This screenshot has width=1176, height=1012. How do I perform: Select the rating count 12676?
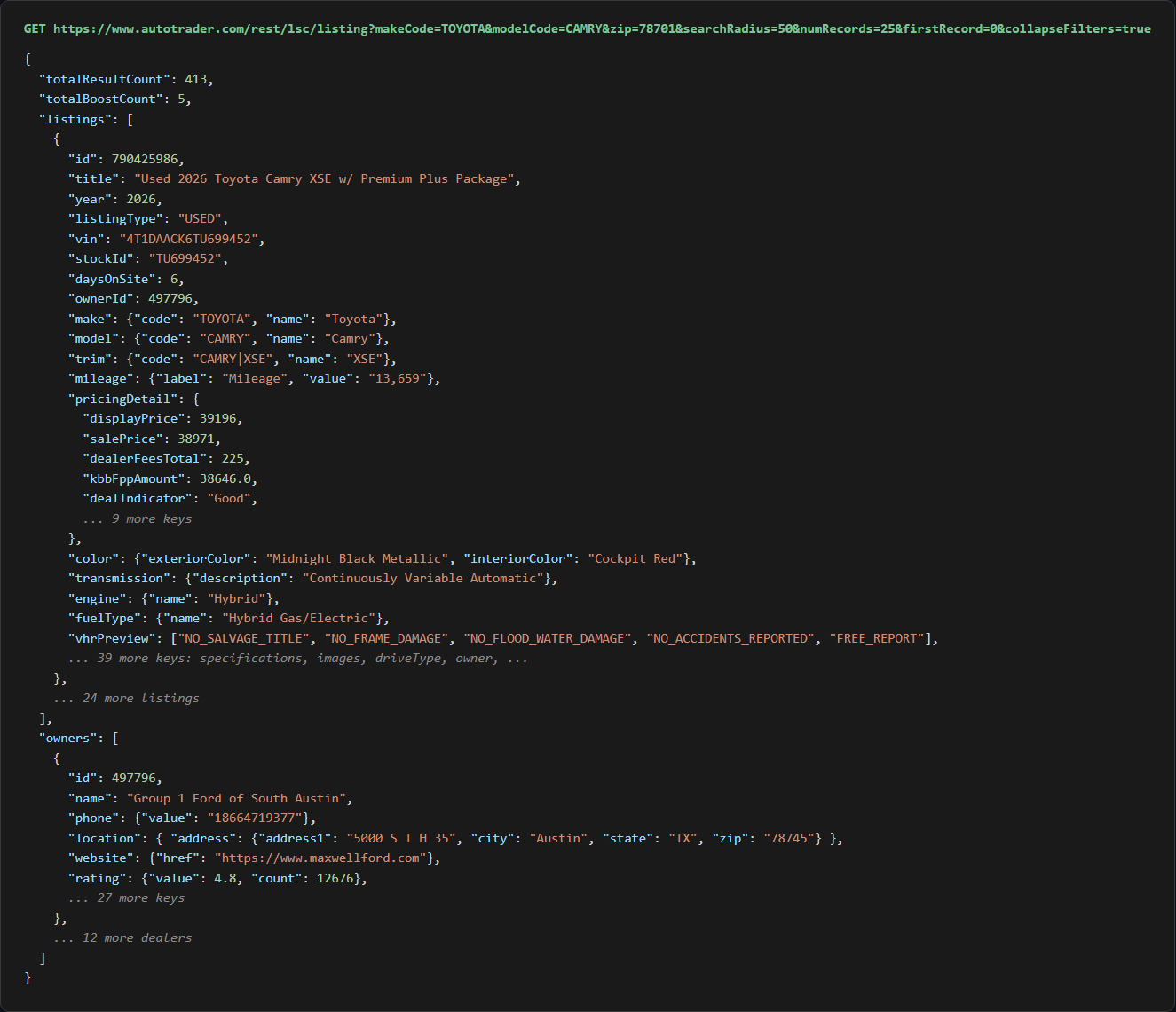(x=335, y=878)
